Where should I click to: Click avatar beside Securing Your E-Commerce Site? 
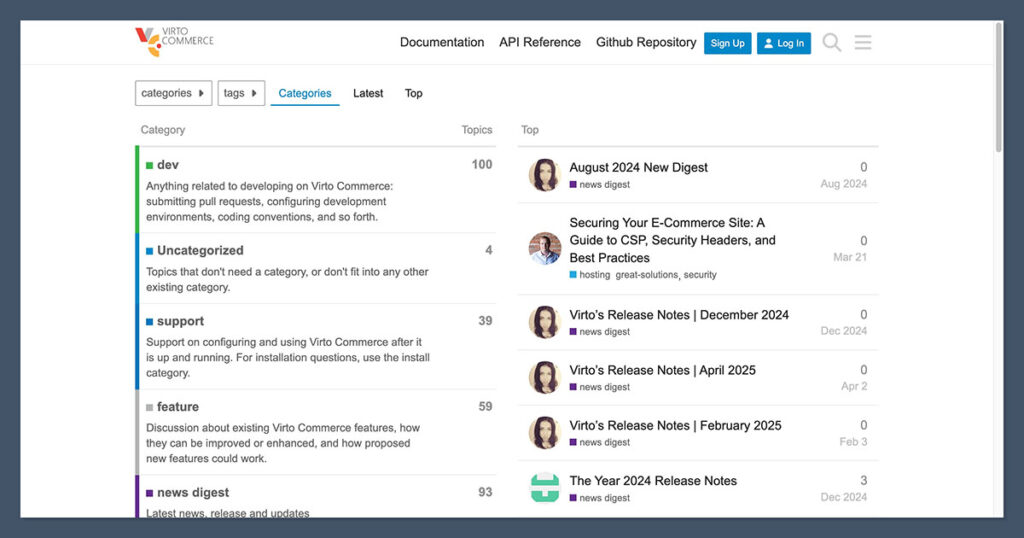545,248
